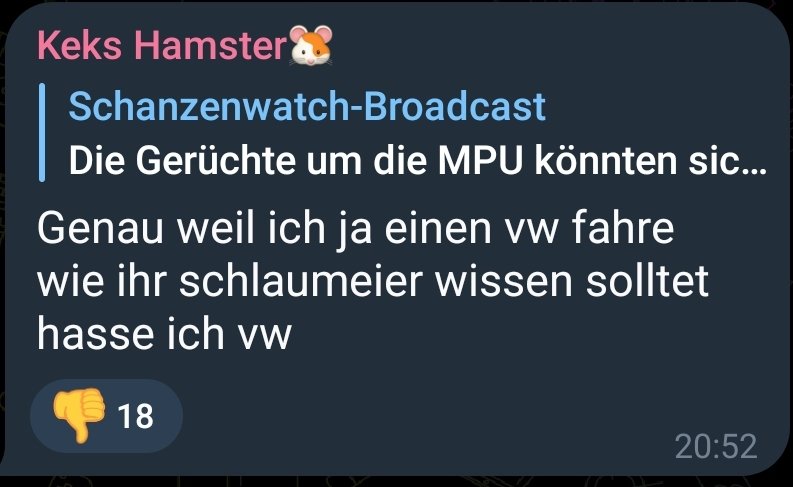The height and width of the screenshot is (487, 793).
Task: Toggle the thumbs-down reaction pill showing 18
Action: coord(106,416)
